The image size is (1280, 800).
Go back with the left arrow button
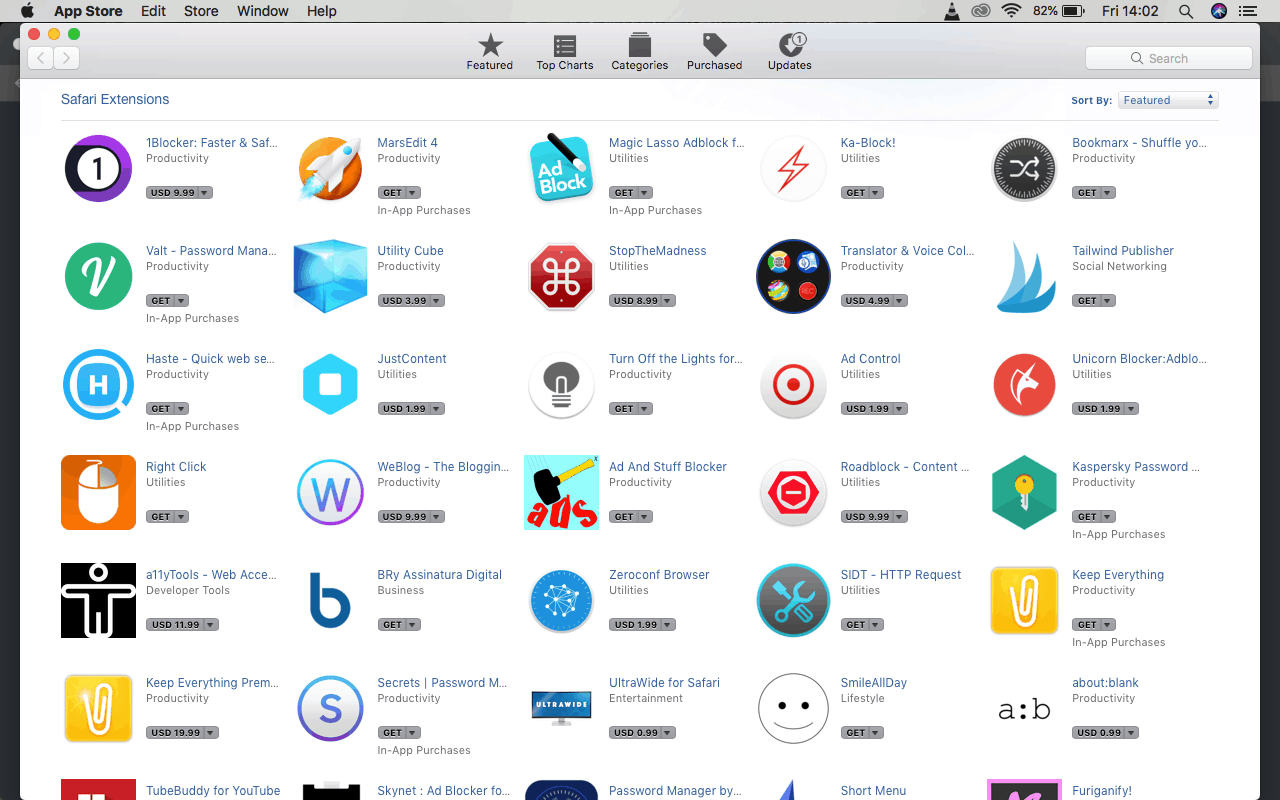click(x=41, y=58)
